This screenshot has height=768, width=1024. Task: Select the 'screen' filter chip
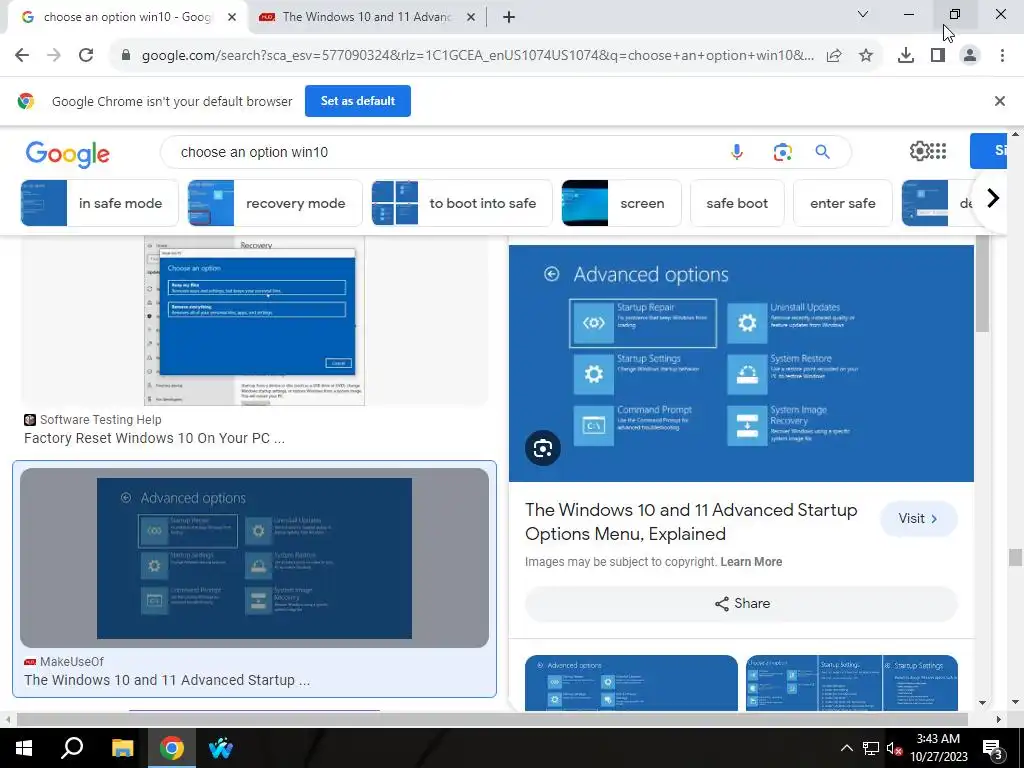pos(621,203)
